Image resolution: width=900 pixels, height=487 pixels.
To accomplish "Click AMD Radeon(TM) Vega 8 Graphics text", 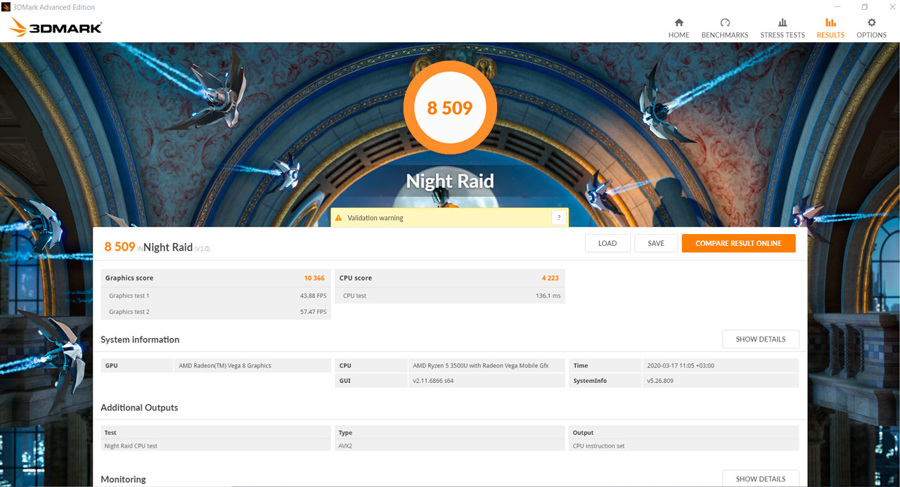I will point(225,366).
